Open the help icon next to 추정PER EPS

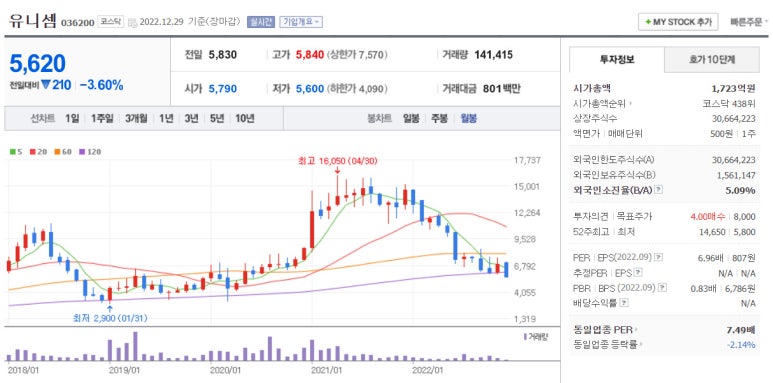[638, 273]
